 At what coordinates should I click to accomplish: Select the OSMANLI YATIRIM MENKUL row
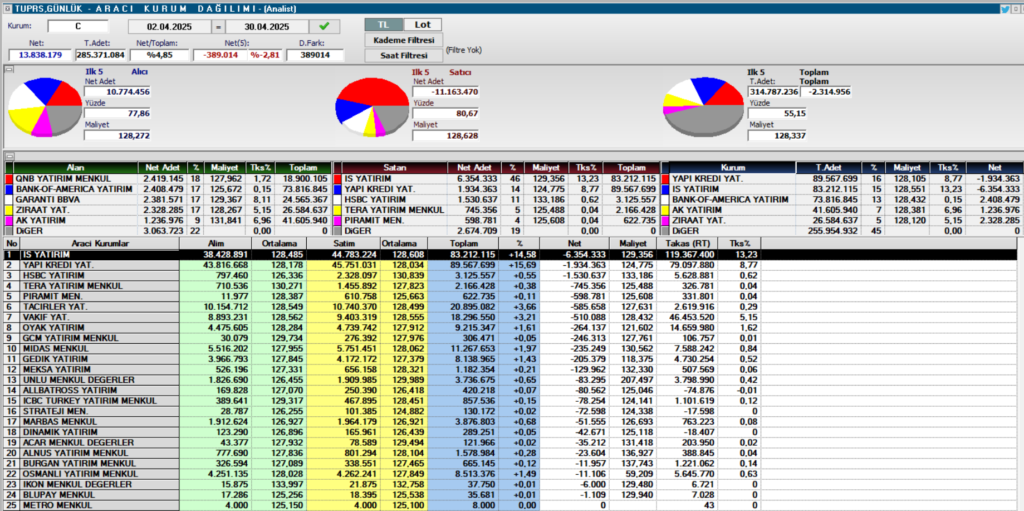[x=509, y=474]
